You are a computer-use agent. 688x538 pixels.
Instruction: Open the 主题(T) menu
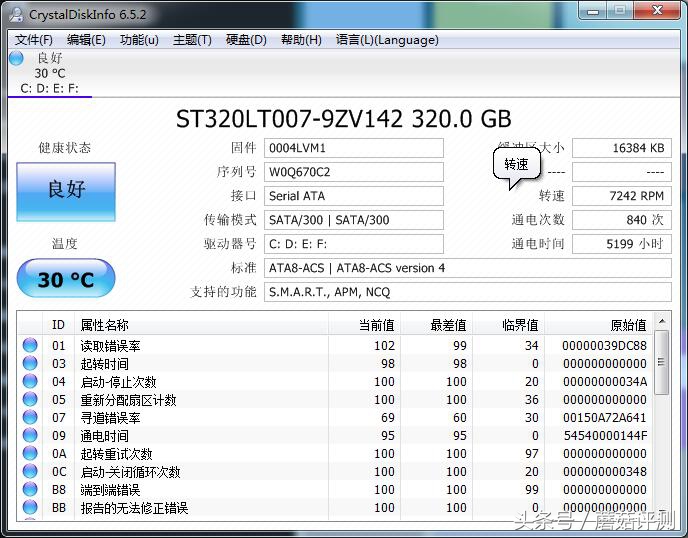coord(192,40)
